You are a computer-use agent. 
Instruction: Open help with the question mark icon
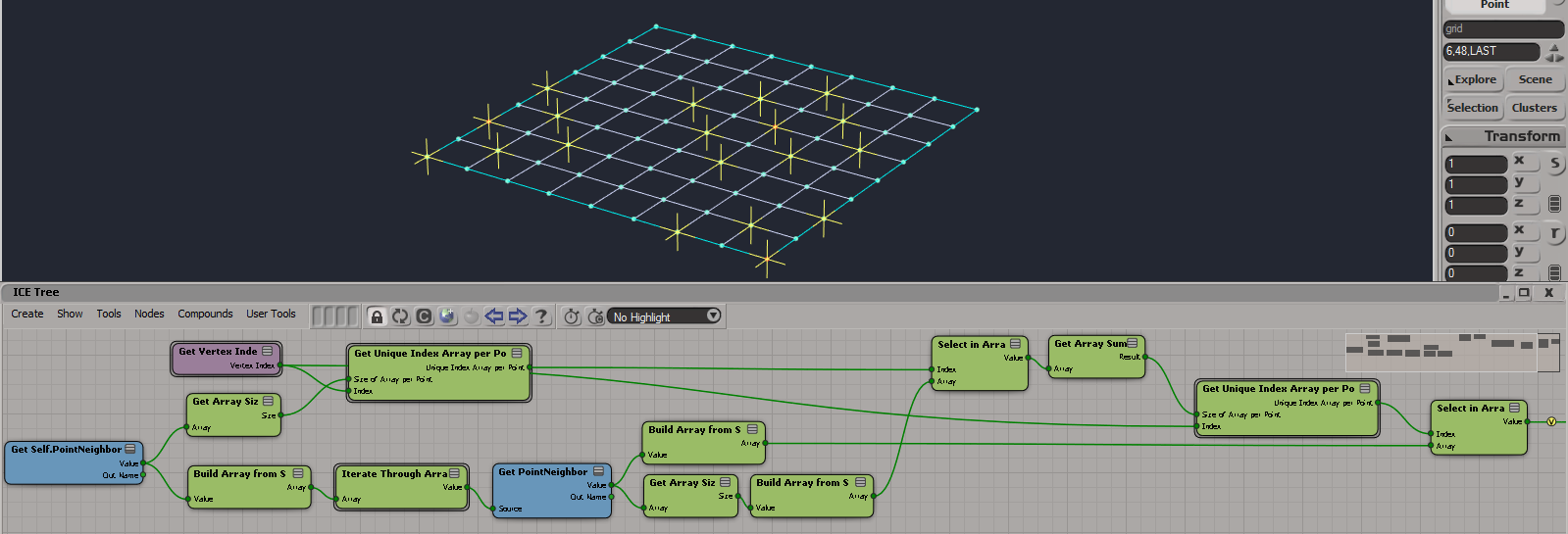(x=541, y=316)
